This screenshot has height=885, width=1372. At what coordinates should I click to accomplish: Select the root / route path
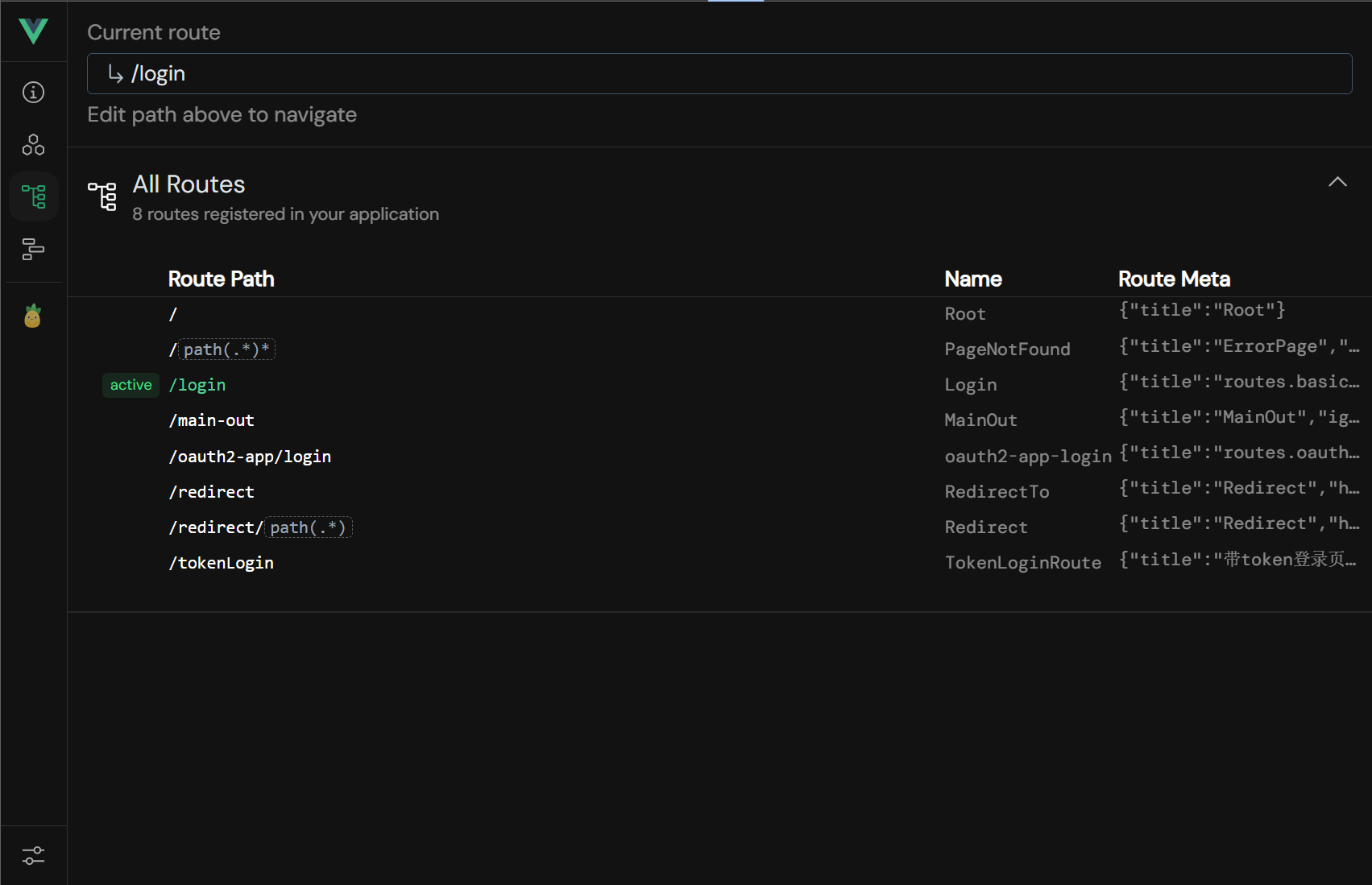(x=172, y=314)
